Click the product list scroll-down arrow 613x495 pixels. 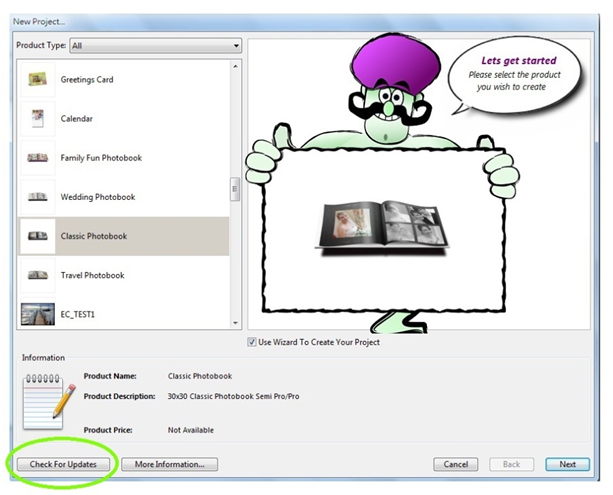tap(235, 323)
